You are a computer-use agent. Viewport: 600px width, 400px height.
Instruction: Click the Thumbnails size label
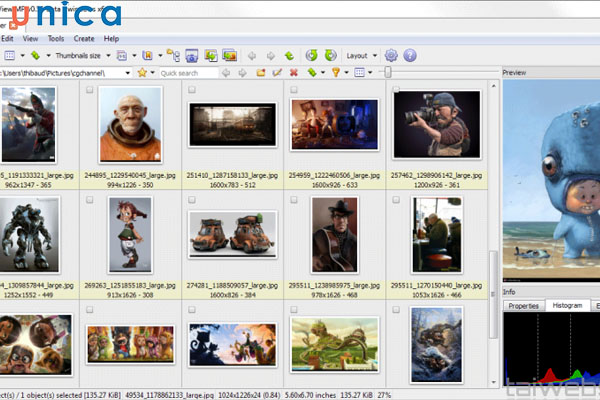pyautogui.click(x=78, y=56)
